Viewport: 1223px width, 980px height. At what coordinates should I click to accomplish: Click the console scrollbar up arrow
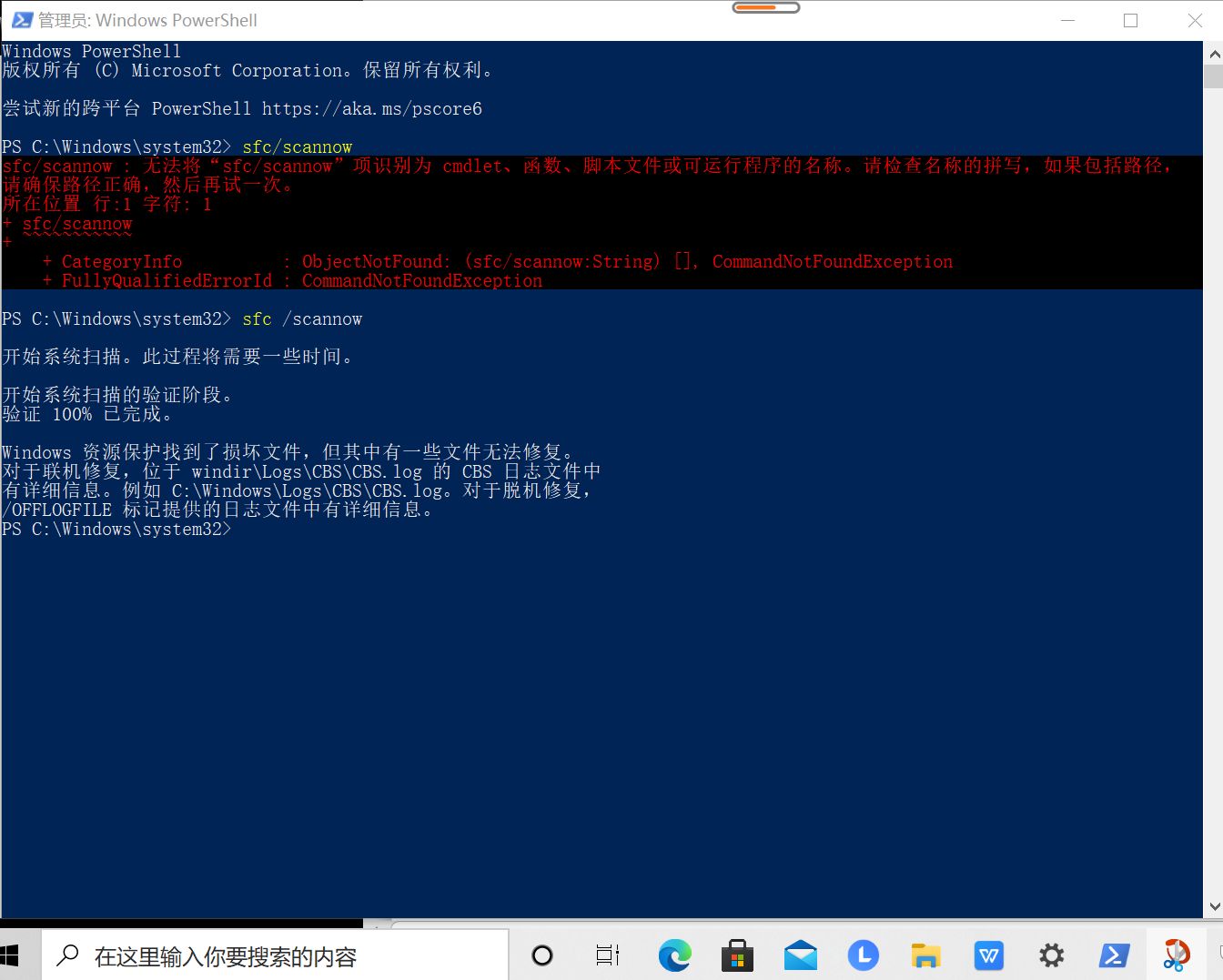click(1214, 53)
